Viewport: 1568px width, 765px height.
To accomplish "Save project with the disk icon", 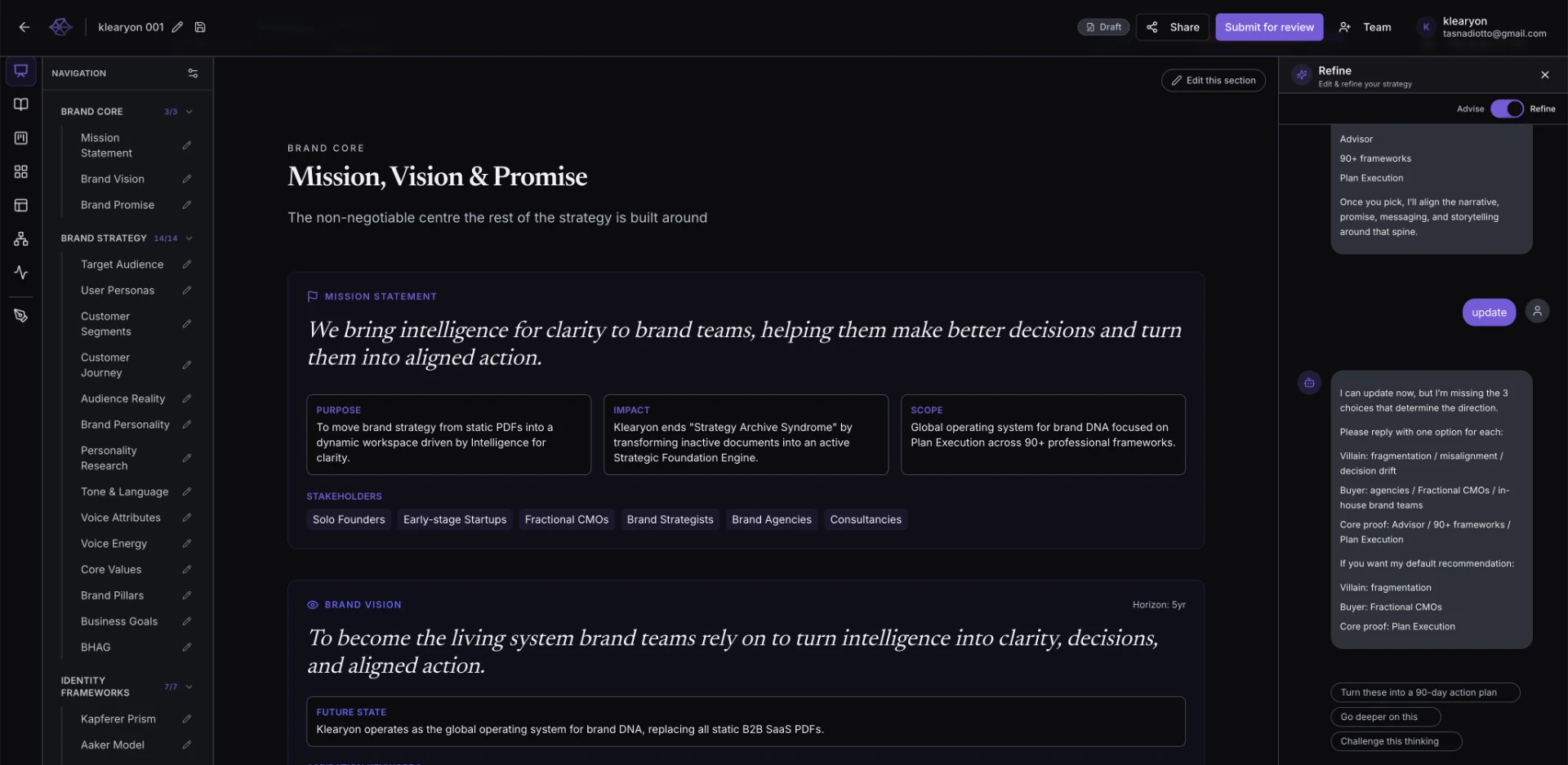I will click(x=200, y=27).
